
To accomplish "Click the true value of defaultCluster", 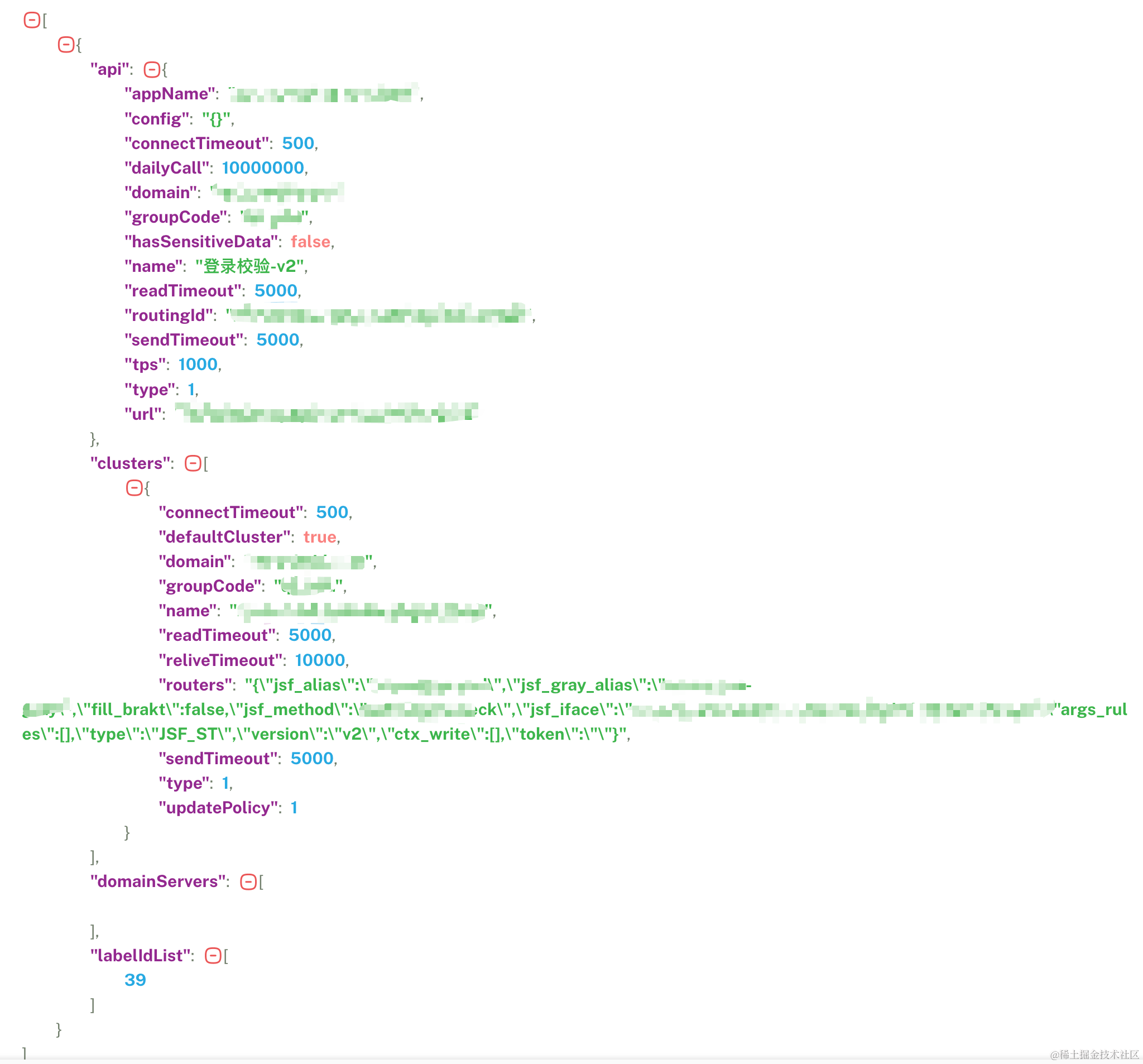I will click(320, 537).
